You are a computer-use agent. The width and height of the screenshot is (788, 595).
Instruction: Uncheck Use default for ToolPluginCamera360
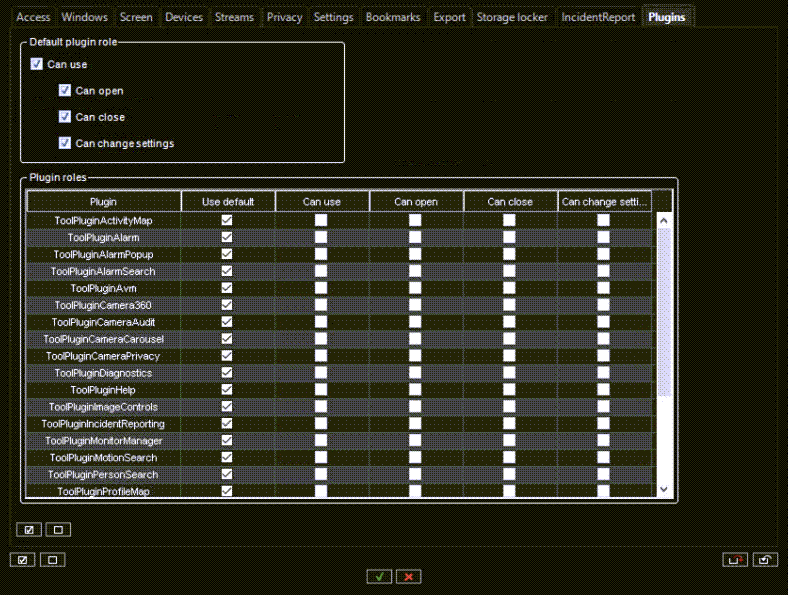227,305
